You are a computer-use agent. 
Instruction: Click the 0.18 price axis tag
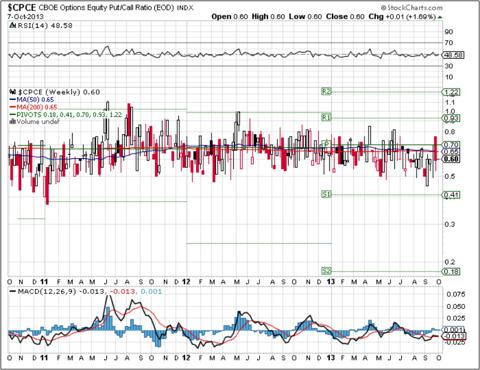[451, 271]
